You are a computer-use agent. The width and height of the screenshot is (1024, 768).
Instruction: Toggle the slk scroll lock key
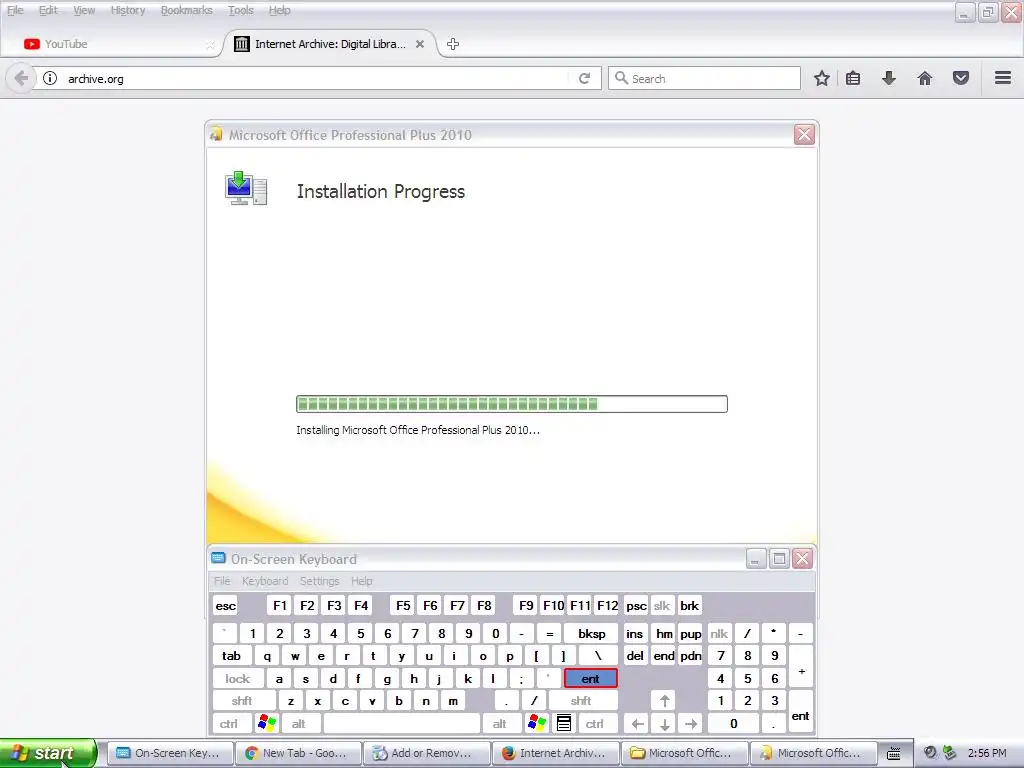(x=662, y=606)
